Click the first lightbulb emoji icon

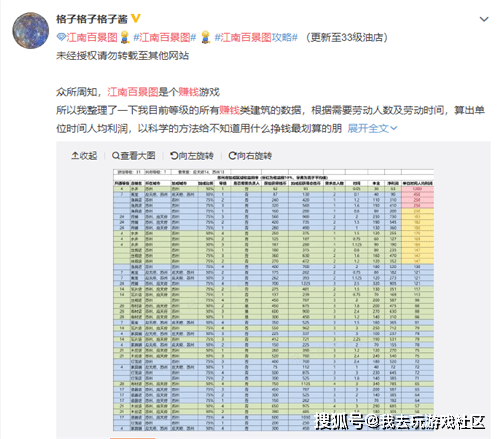125,37
